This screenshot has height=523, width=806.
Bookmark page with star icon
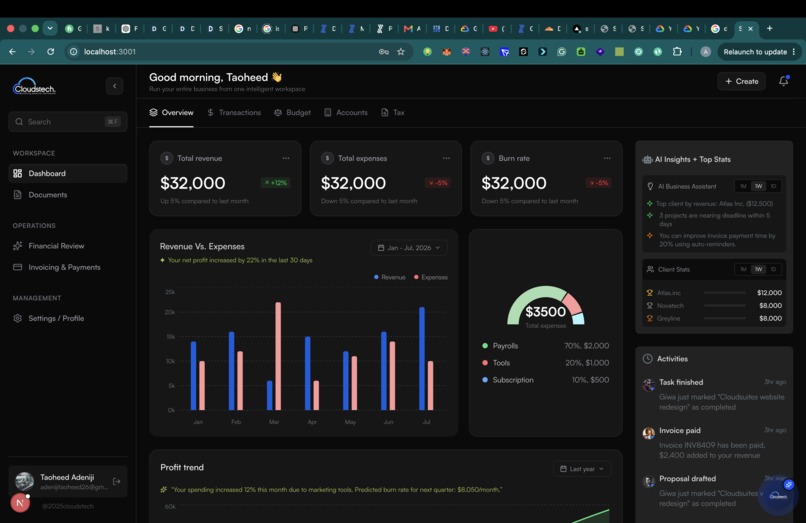401,51
